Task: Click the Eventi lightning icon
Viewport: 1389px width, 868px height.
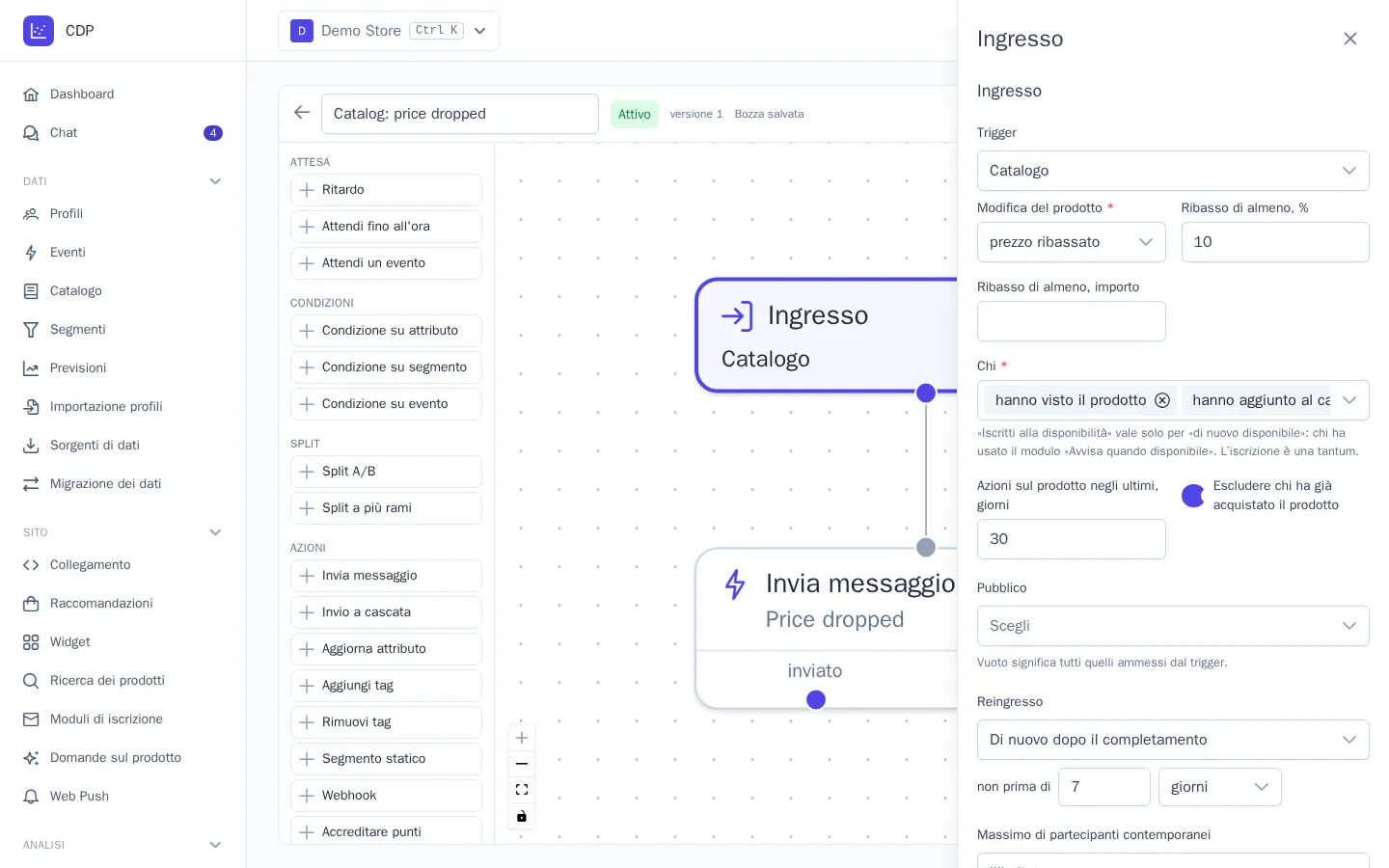Action: (x=31, y=253)
